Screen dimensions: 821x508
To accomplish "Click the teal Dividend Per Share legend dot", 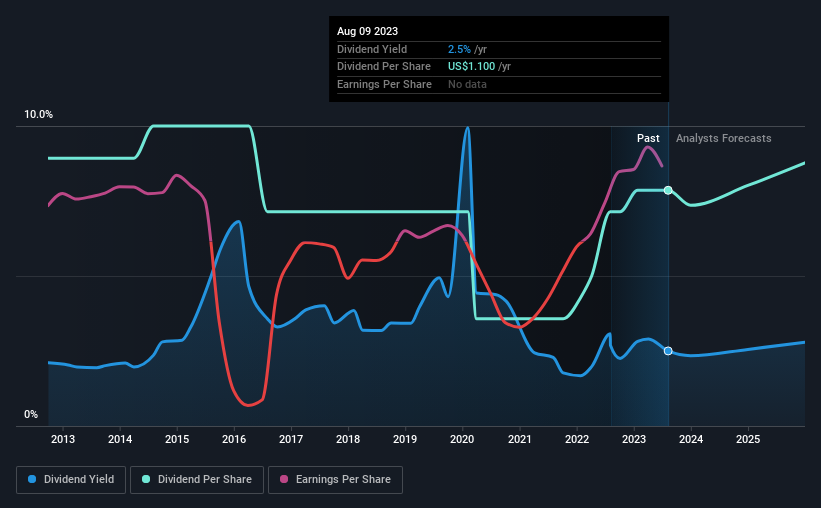I will click(146, 479).
